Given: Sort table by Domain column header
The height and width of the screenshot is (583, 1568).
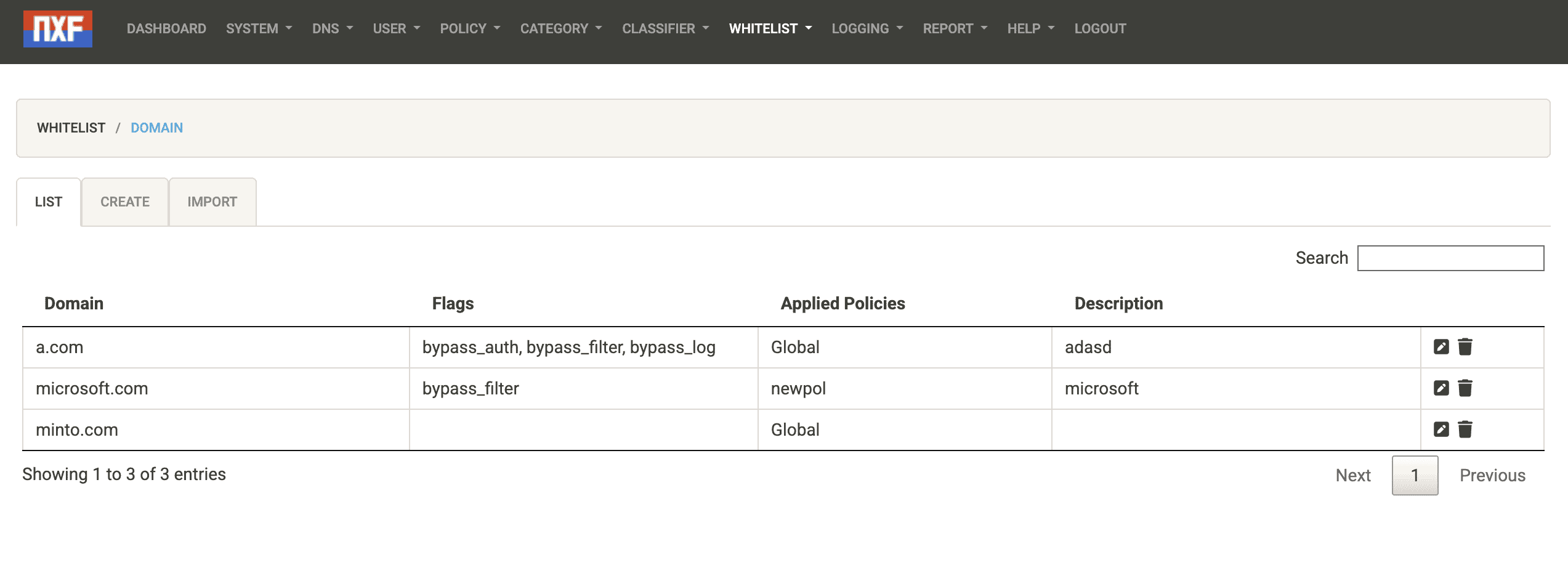Looking at the screenshot, I should 74,304.
